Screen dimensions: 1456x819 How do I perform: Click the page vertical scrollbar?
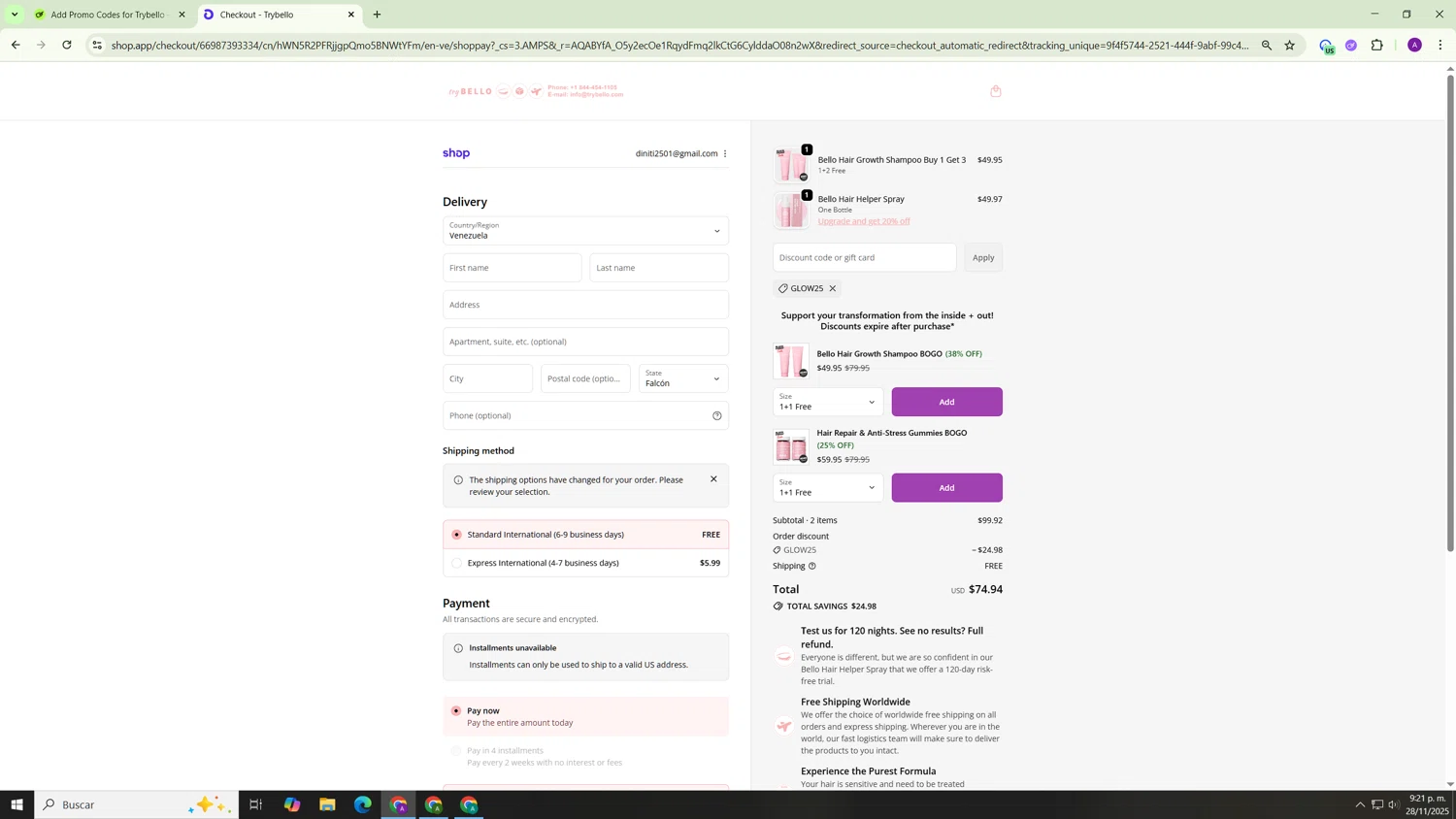click(x=1450, y=312)
